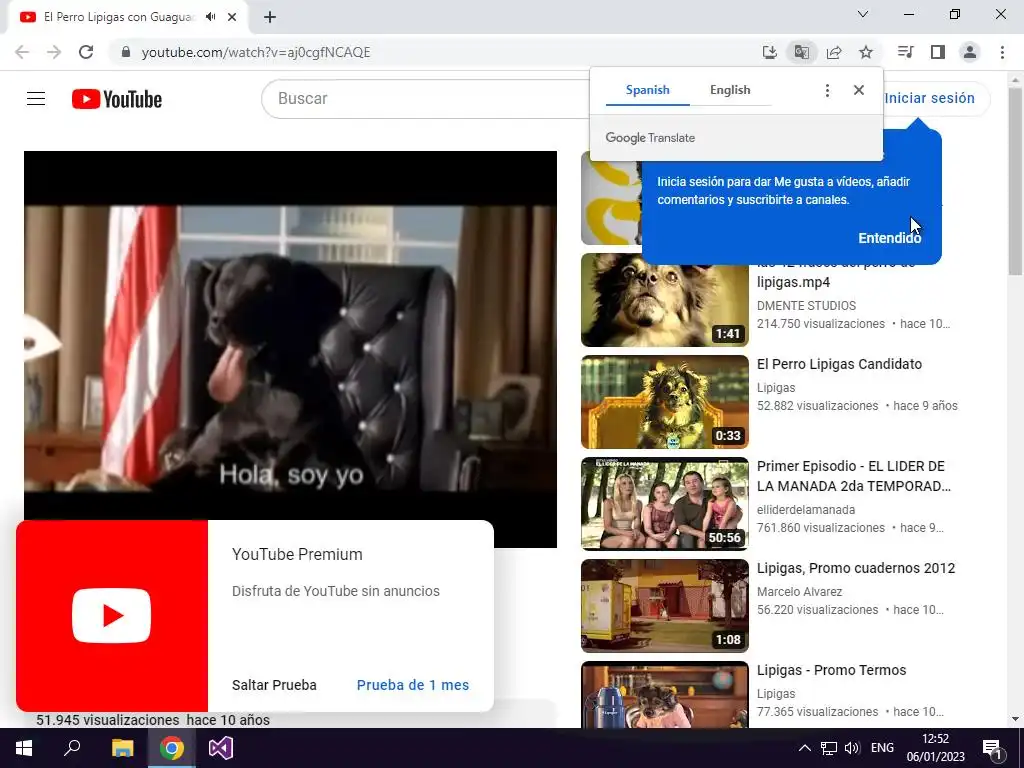Show hidden tray icons chevron

click(805, 748)
